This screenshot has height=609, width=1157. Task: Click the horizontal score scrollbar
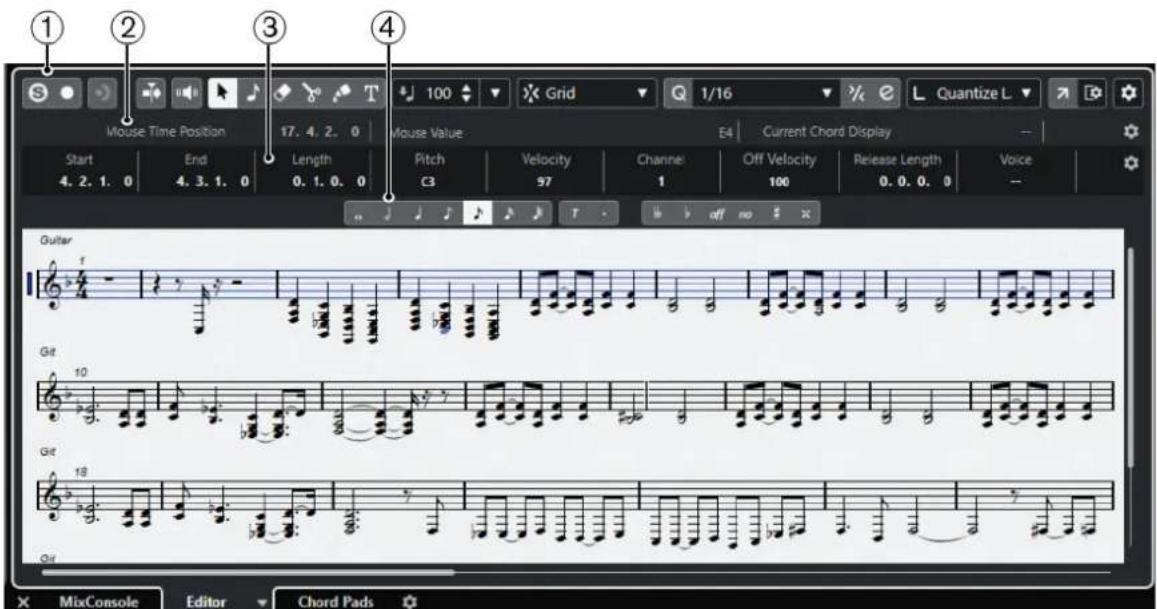(249, 571)
